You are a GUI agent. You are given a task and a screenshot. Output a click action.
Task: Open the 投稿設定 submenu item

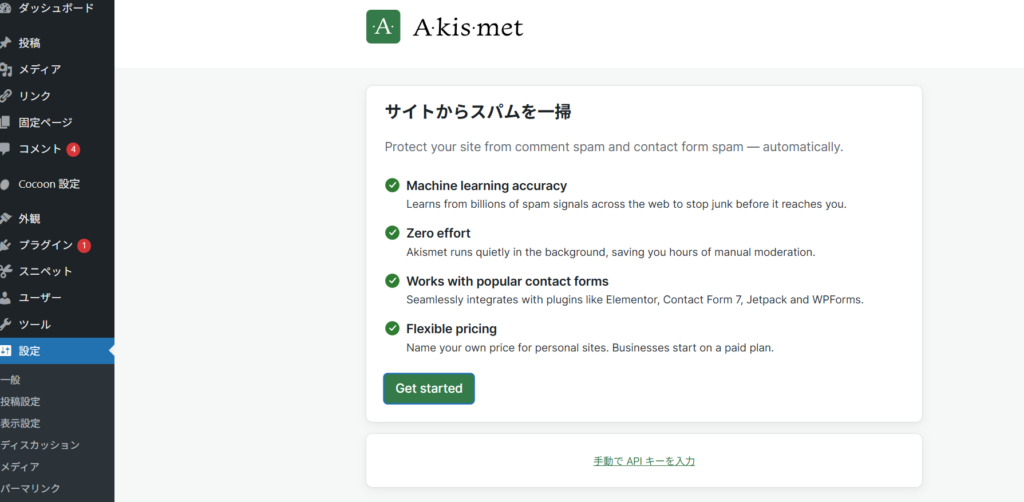[20, 402]
